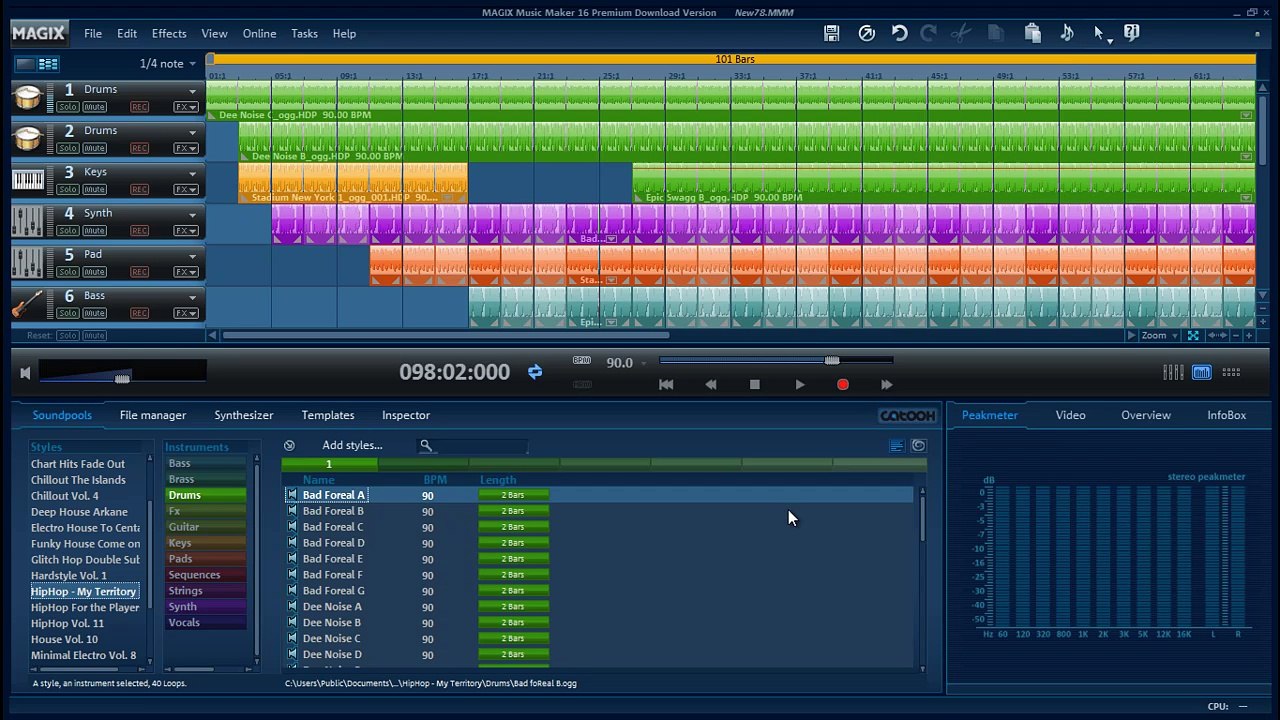Viewport: 1280px width, 720px height.
Task: Arm REC on track 6 Bass
Action: pos(139,313)
